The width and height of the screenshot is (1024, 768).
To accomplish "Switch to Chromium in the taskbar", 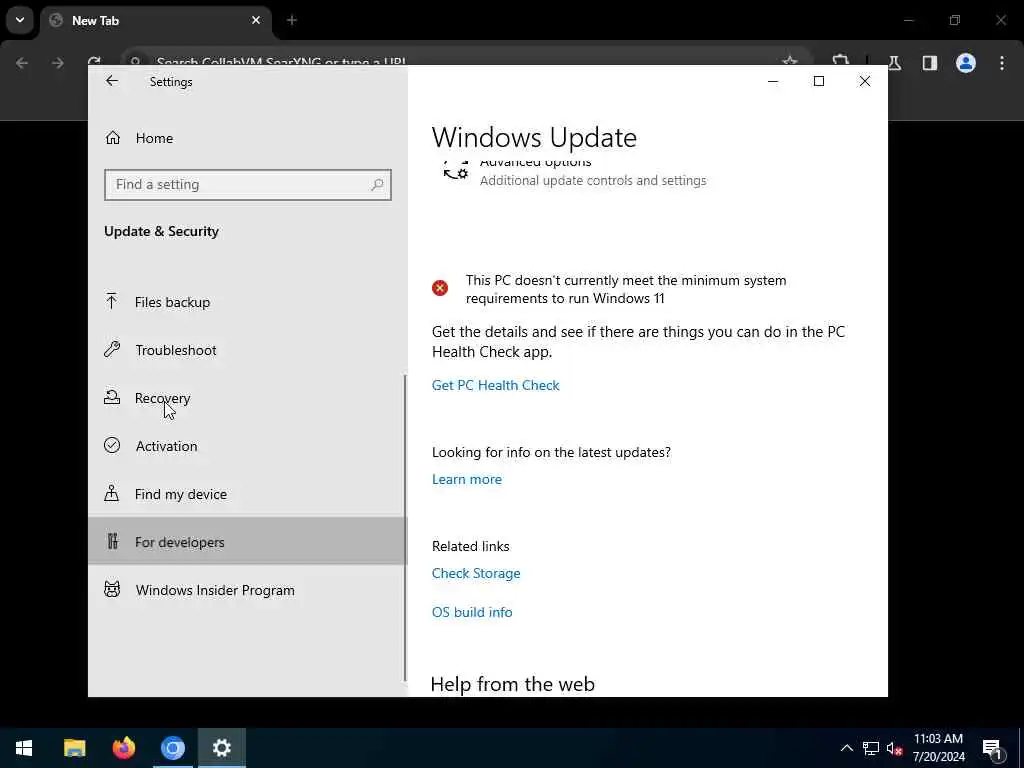I will pos(173,748).
